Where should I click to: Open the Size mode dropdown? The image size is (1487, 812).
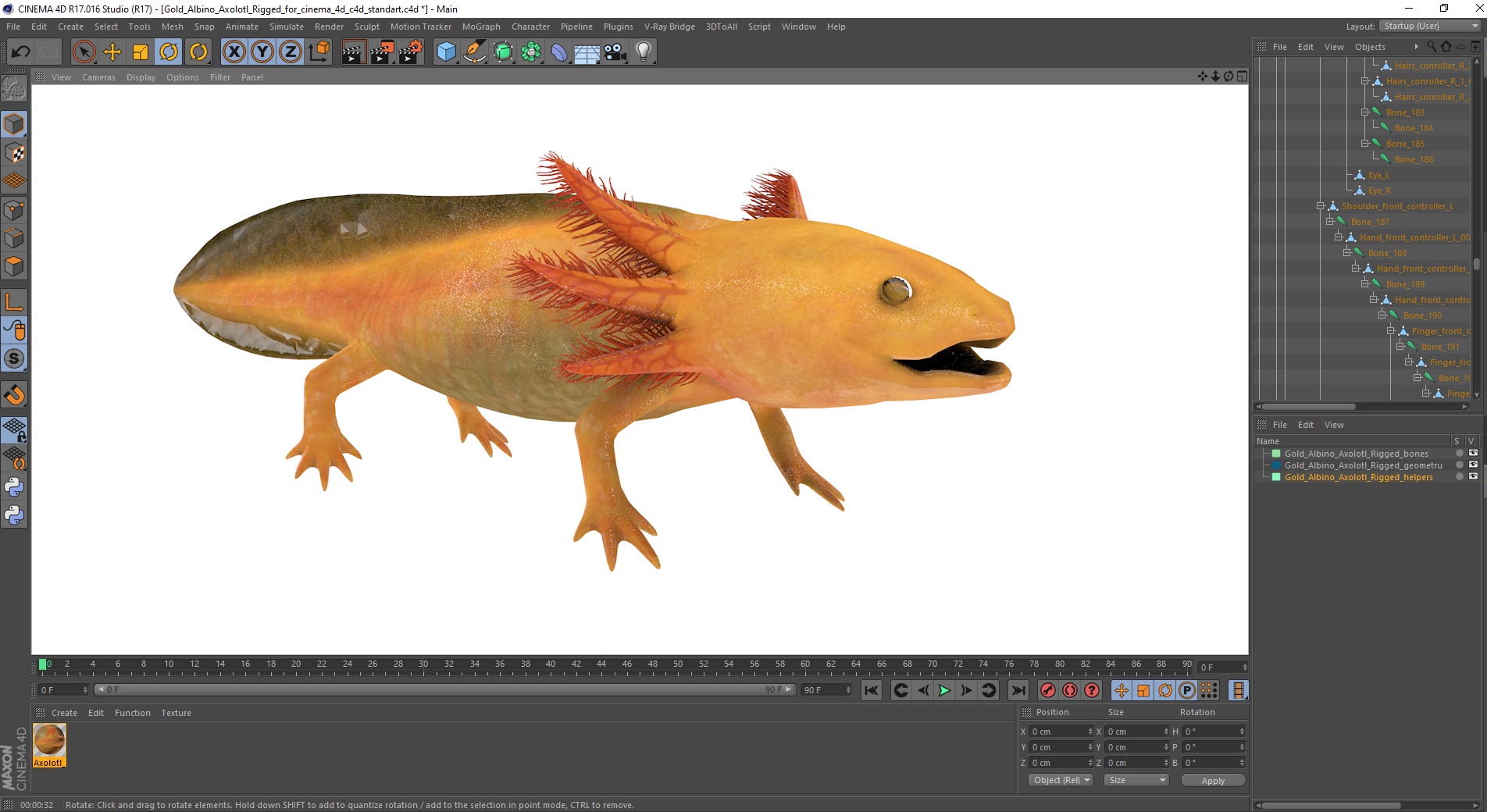coord(1136,780)
